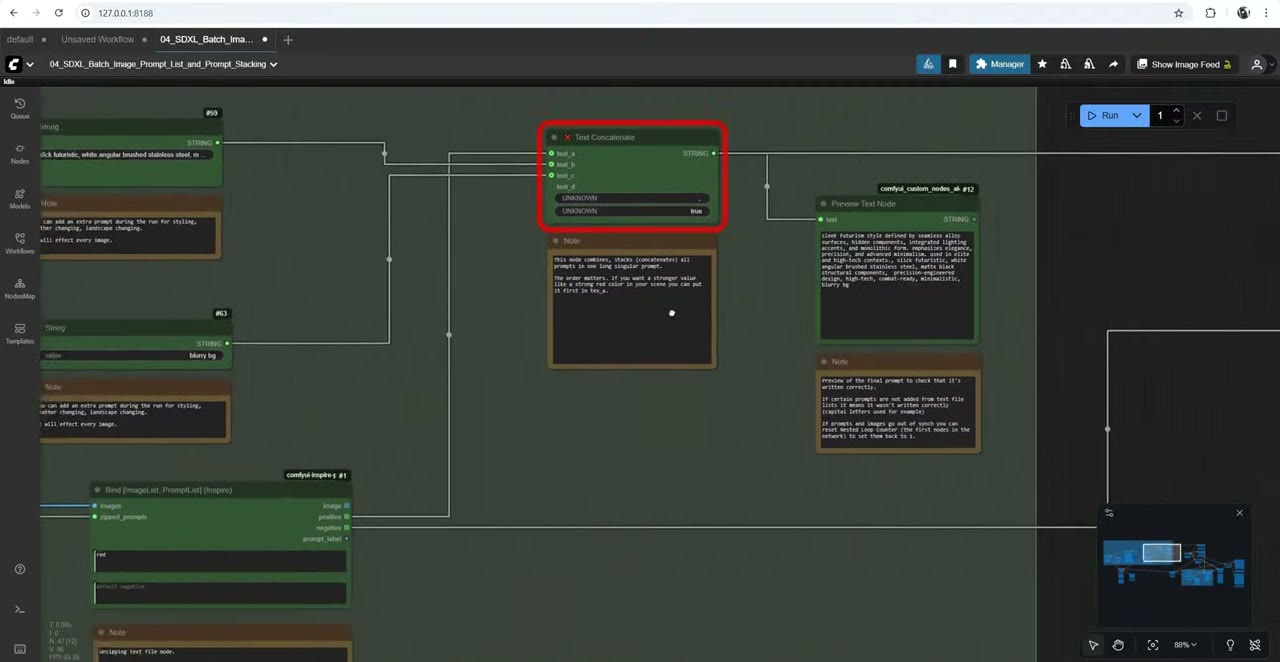Viewport: 1280px width, 662px height.
Task: Click the square clear-queue icon beside Run
Action: click(x=1221, y=116)
